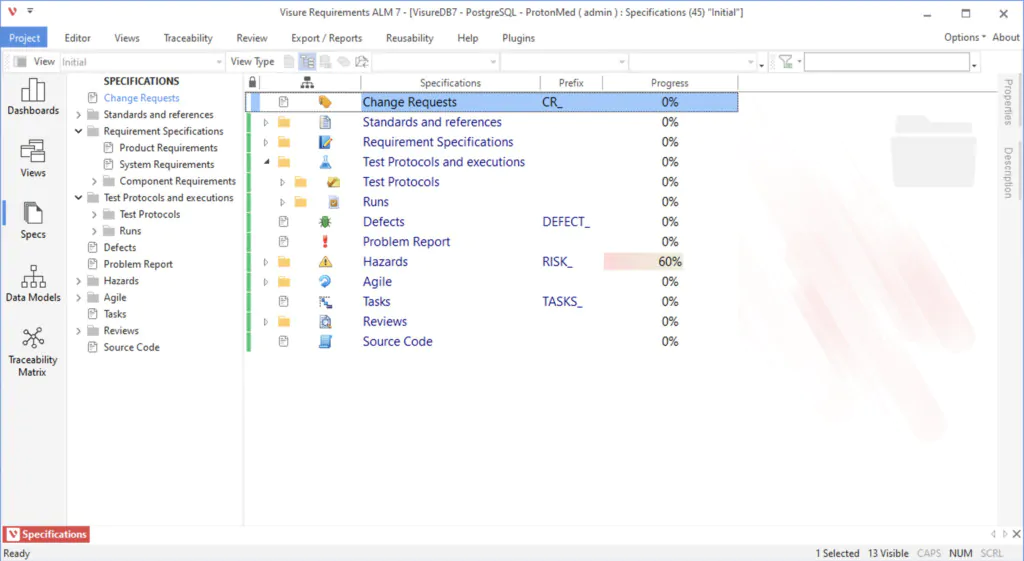Click the Hazards 60% progress bar
1024x561 pixels.
coord(644,262)
